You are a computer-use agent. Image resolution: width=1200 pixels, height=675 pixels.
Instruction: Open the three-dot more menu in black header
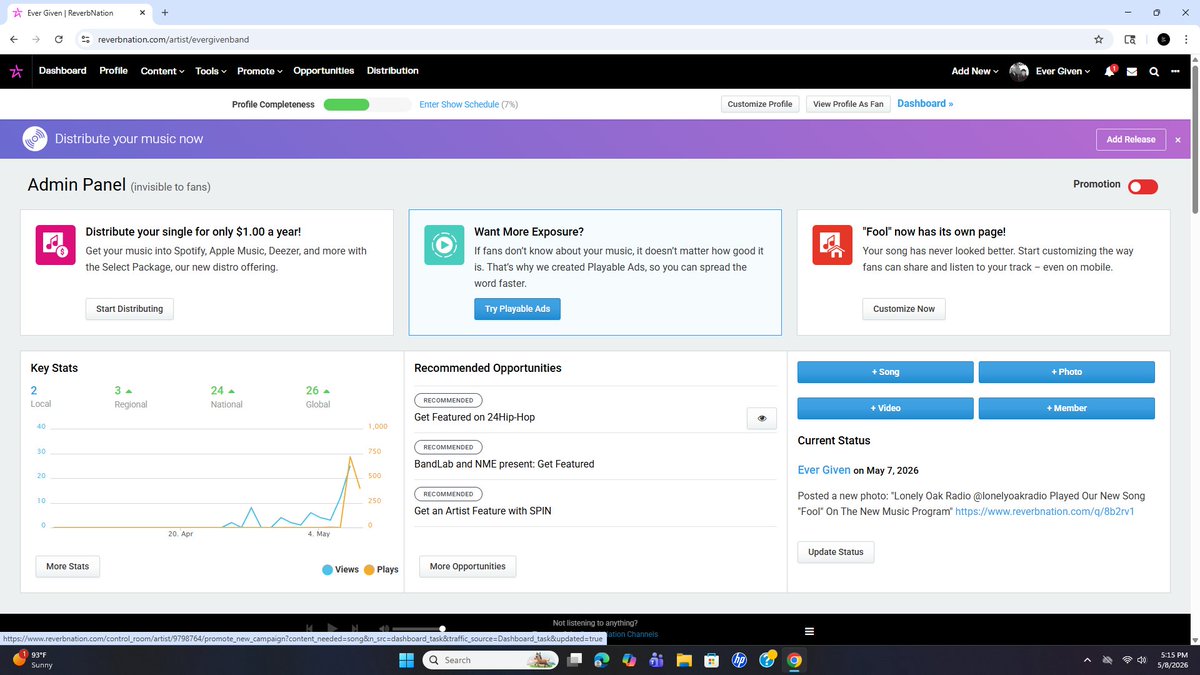click(1175, 72)
